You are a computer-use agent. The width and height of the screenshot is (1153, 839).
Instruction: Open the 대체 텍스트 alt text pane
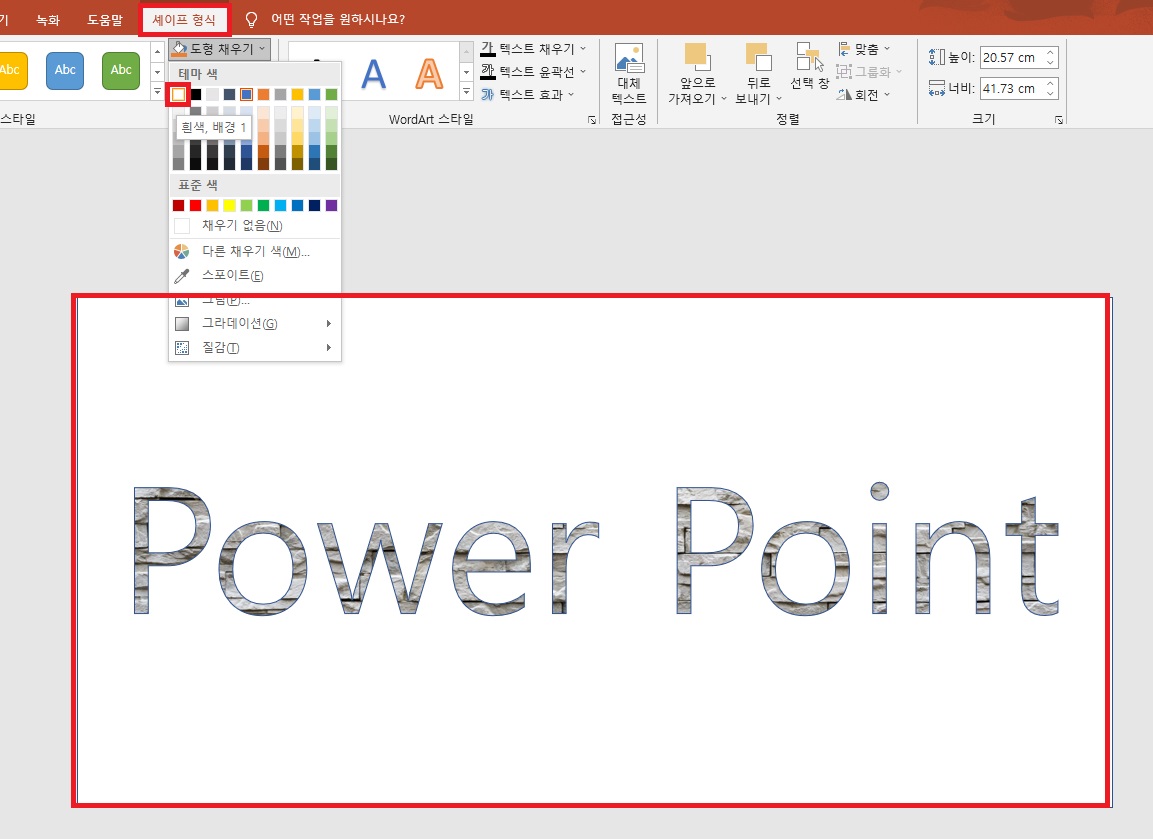pyautogui.click(x=629, y=74)
